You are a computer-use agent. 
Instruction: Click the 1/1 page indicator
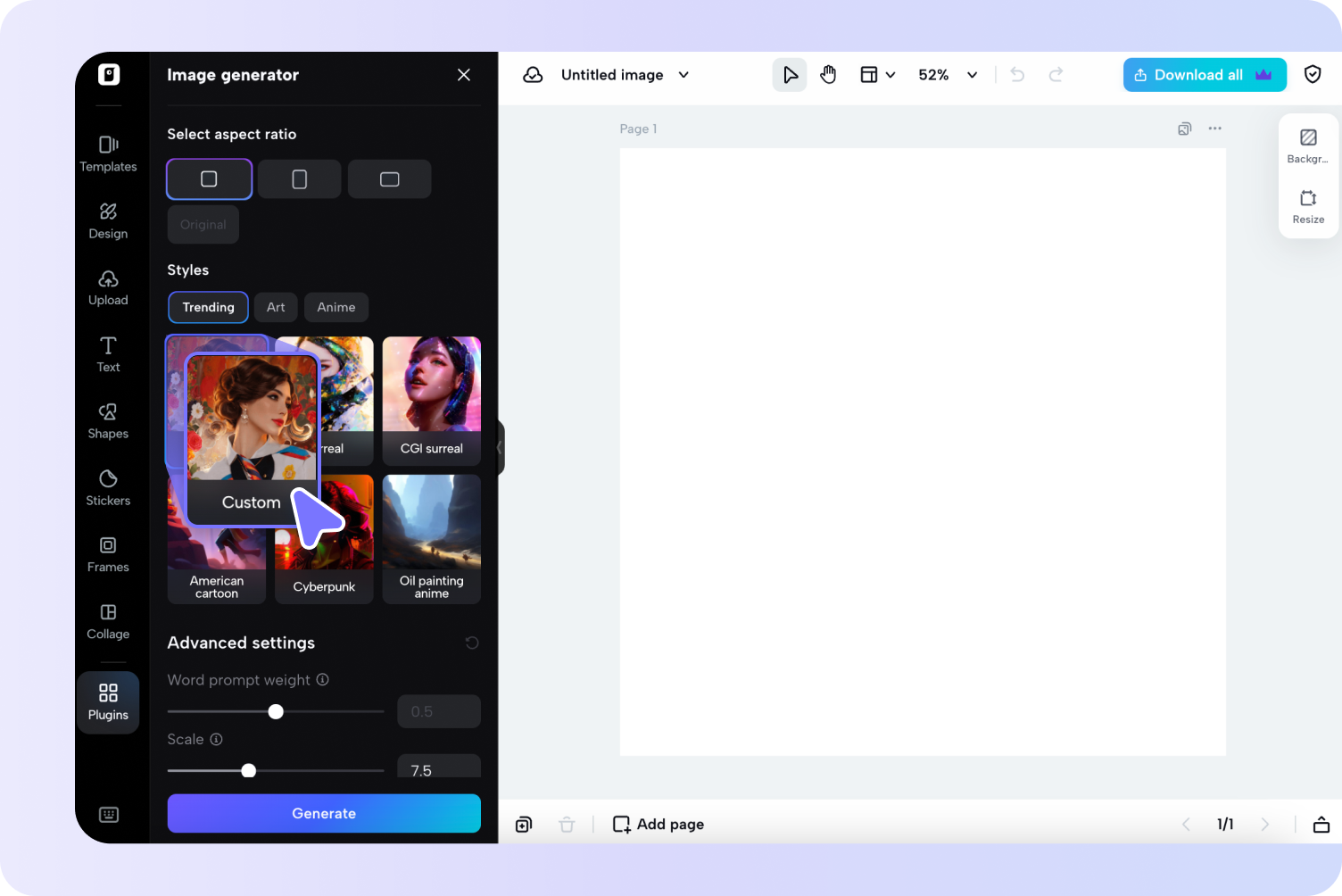[1225, 825]
